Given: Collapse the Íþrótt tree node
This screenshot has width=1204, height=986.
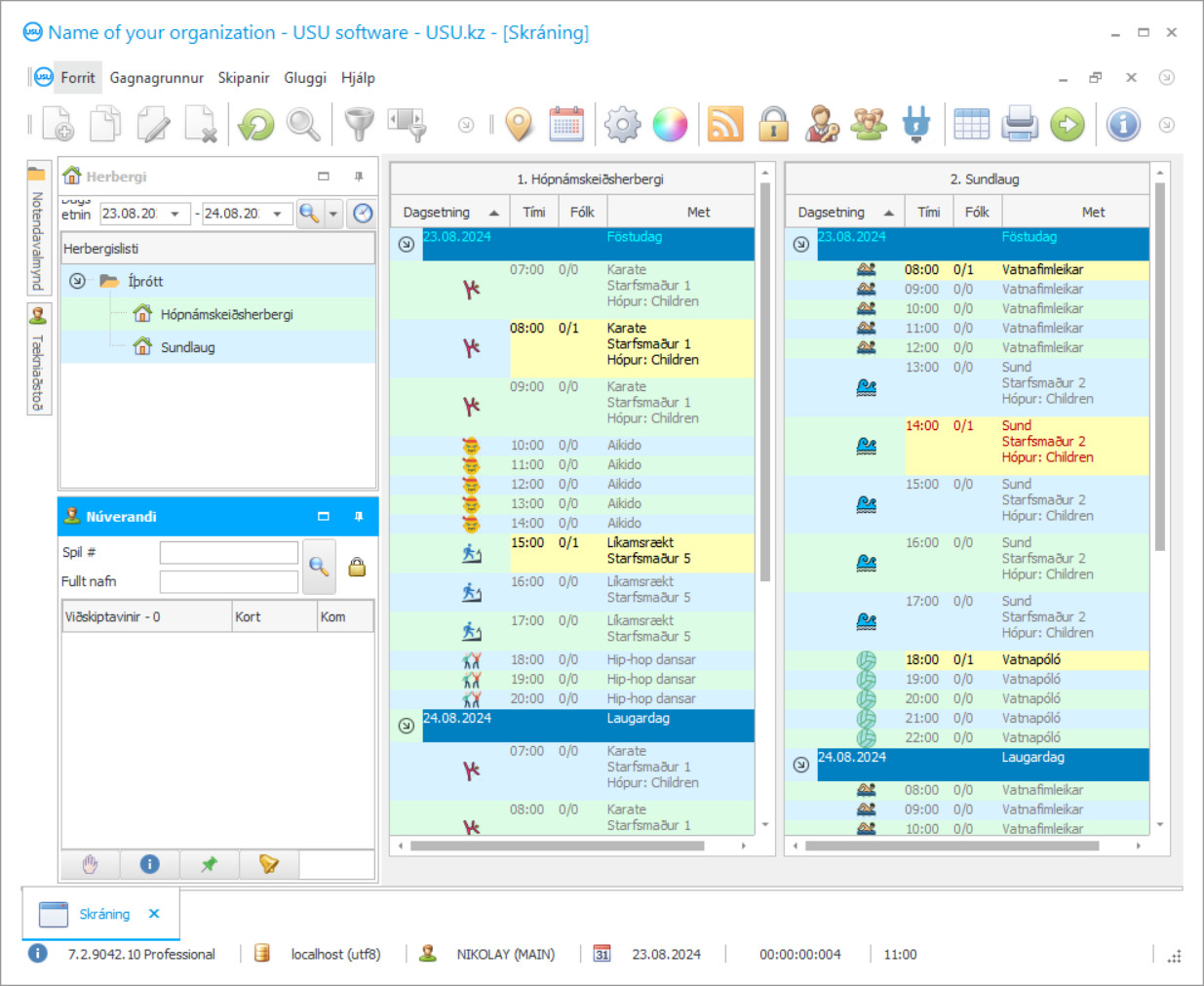Looking at the screenshot, I should (77, 281).
